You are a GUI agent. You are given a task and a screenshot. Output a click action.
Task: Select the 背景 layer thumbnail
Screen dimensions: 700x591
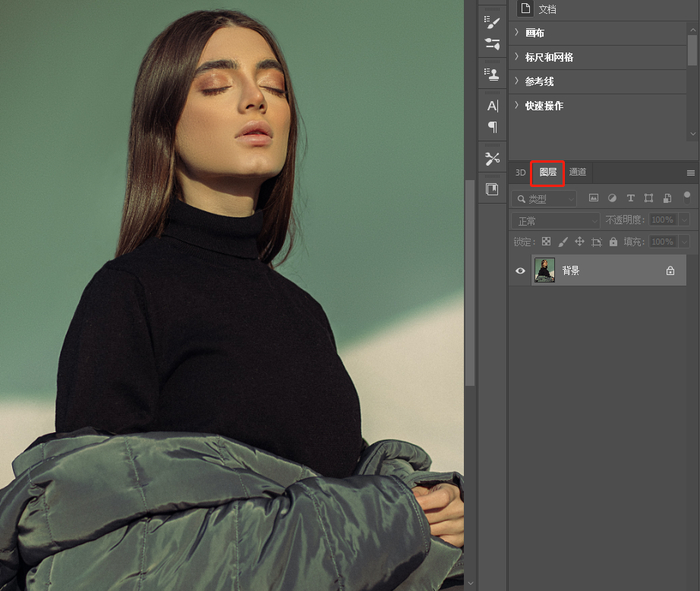coord(545,270)
